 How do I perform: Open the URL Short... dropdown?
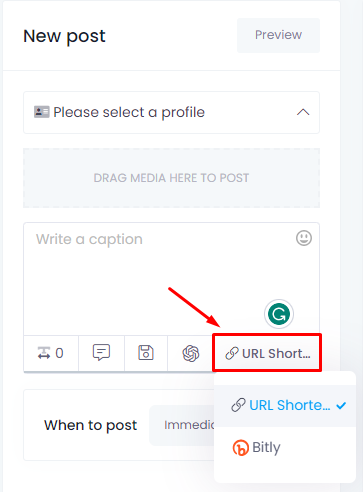[267, 353]
